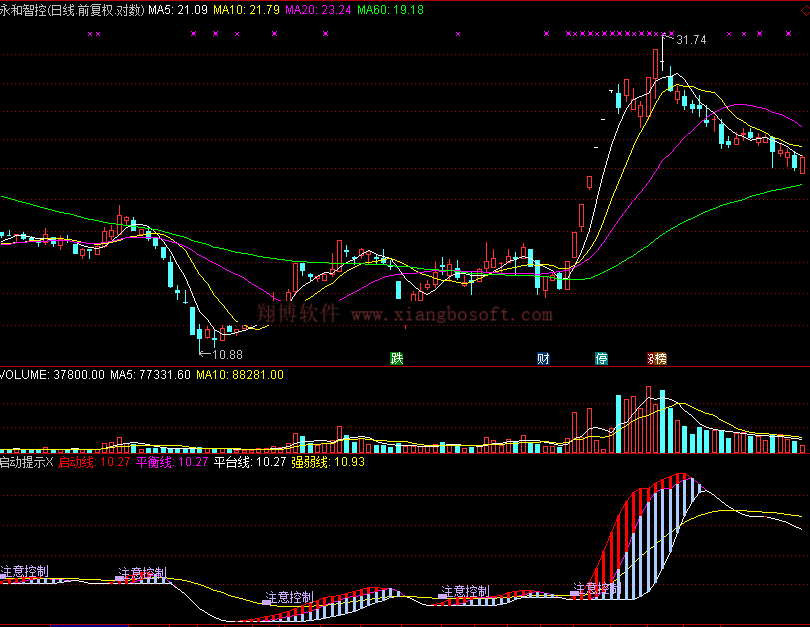Click the magenta 平衡线 value label

point(172,462)
